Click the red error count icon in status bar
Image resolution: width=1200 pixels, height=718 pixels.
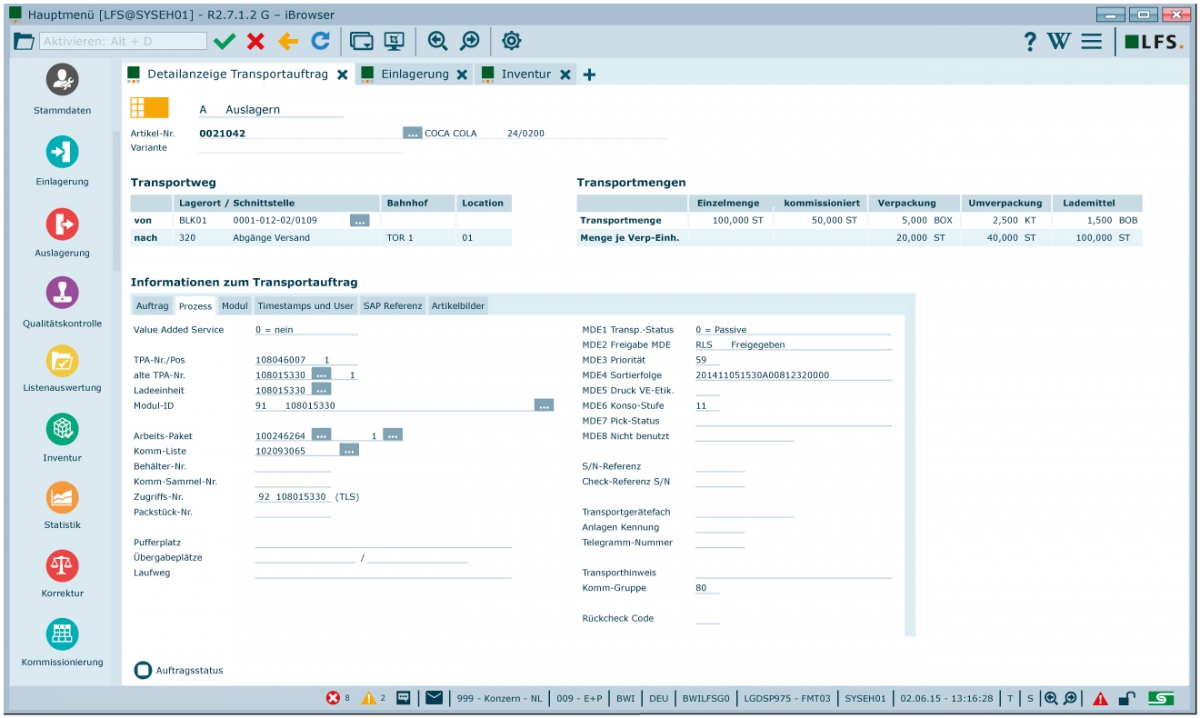click(333, 698)
